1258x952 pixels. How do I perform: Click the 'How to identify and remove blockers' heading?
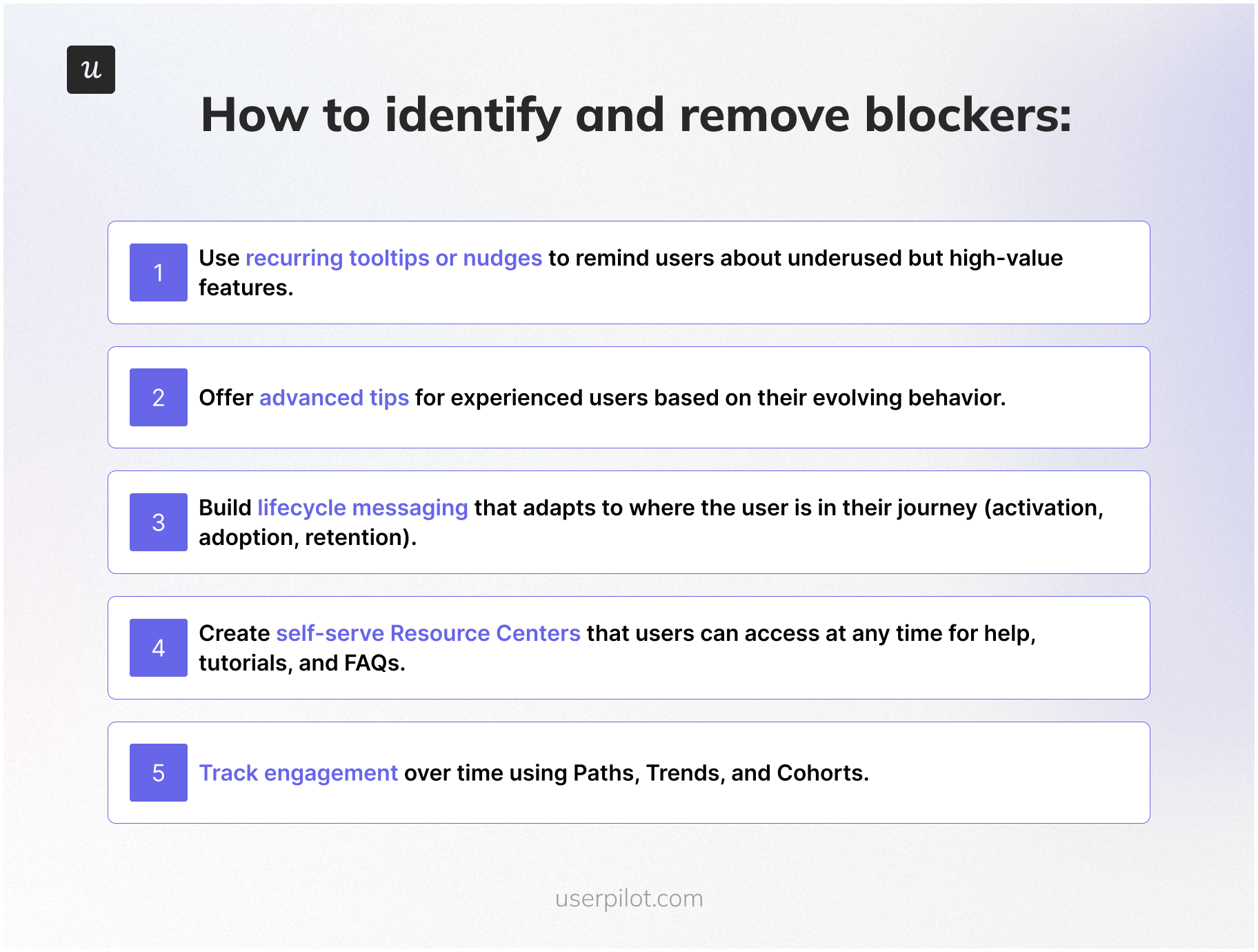click(x=636, y=115)
